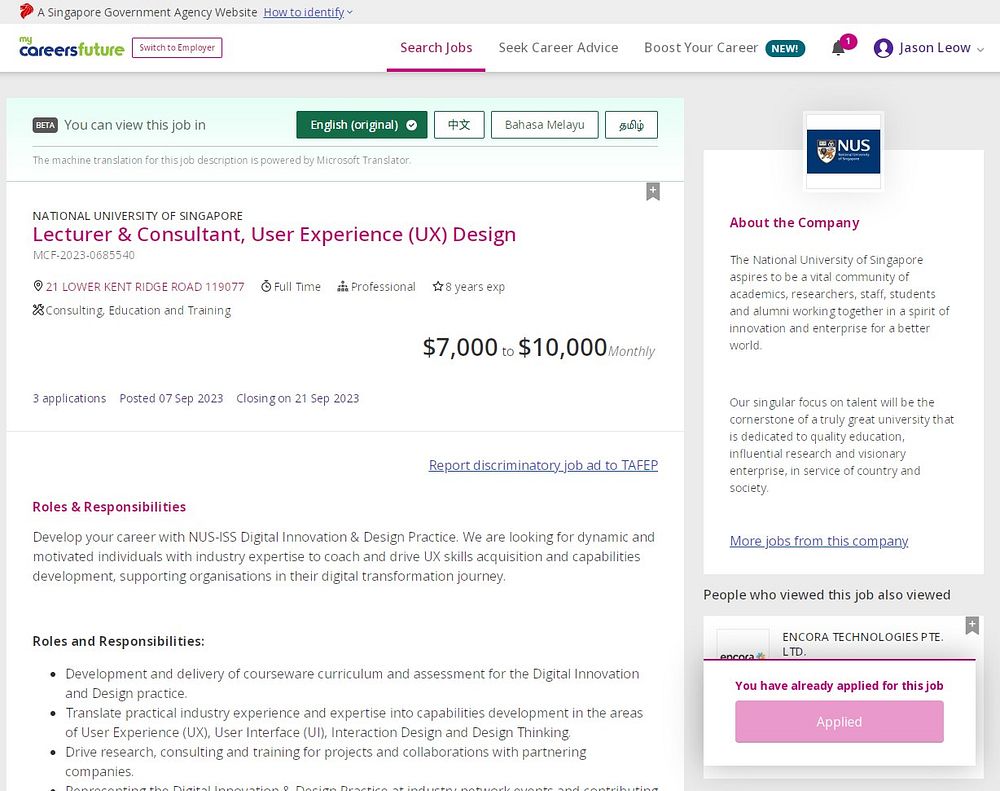Viewport: 1000px width, 791px height.
Task: Click the Professional position level label
Action: click(376, 287)
